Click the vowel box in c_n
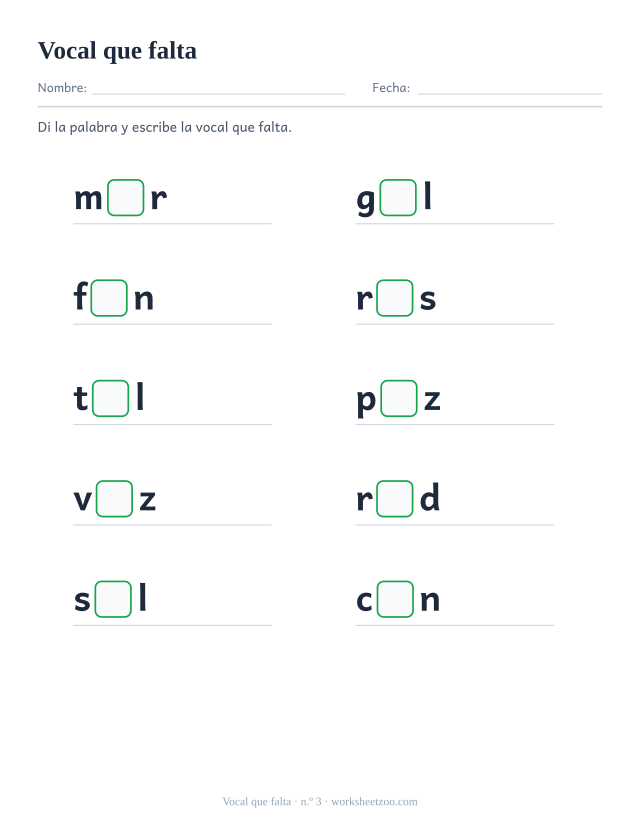Screen dimensions: 640x829 [395, 600]
